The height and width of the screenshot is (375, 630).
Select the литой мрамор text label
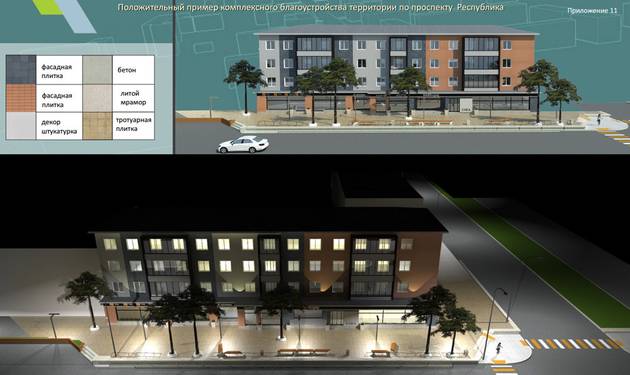133,98
